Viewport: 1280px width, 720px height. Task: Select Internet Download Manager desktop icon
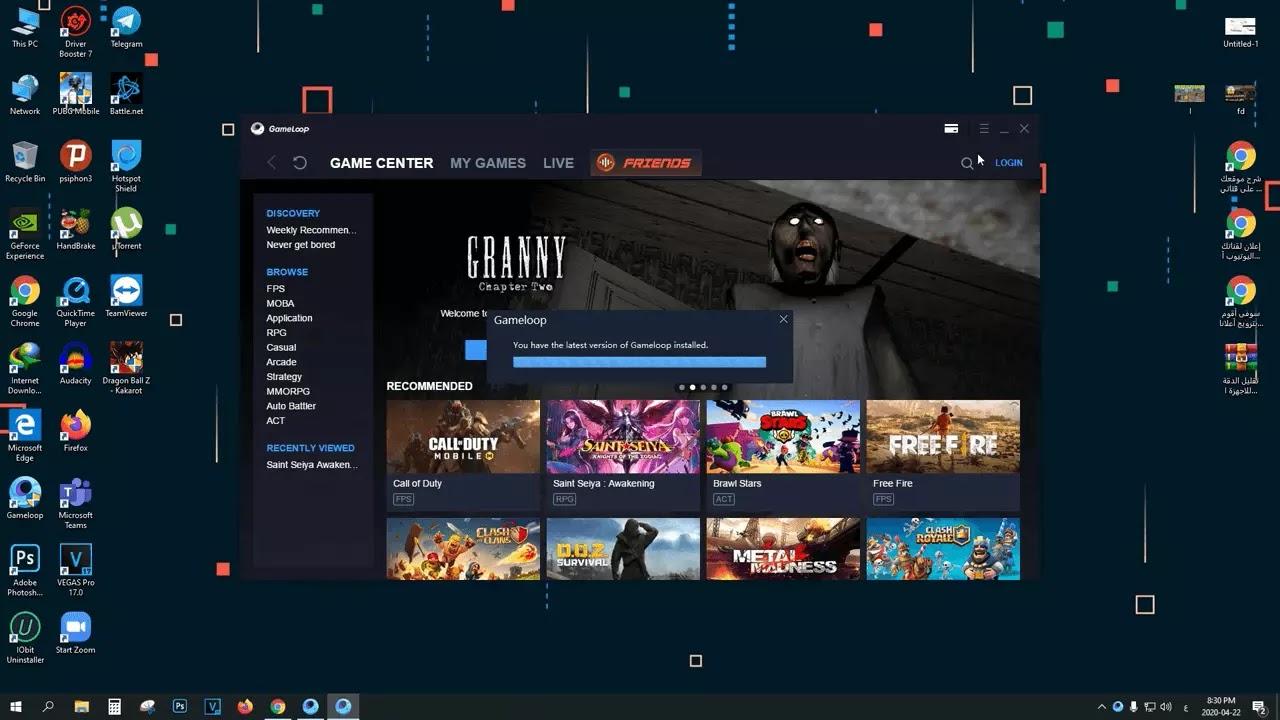(25, 369)
